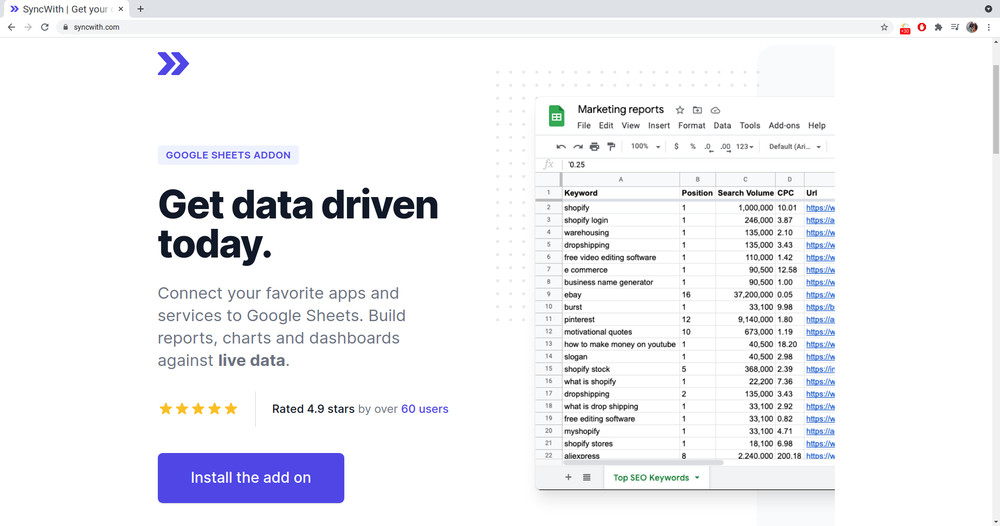1000x526 pixels.
Task: Click the print icon in Sheets
Action: (x=594, y=147)
